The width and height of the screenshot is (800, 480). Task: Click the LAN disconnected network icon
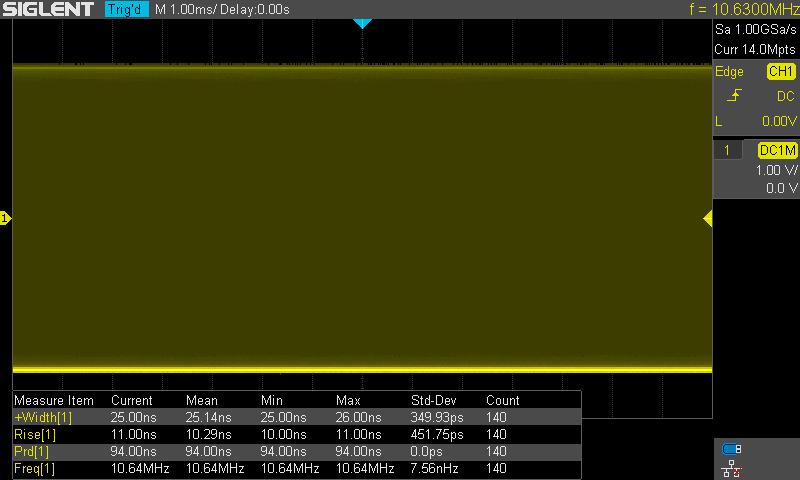click(732, 469)
